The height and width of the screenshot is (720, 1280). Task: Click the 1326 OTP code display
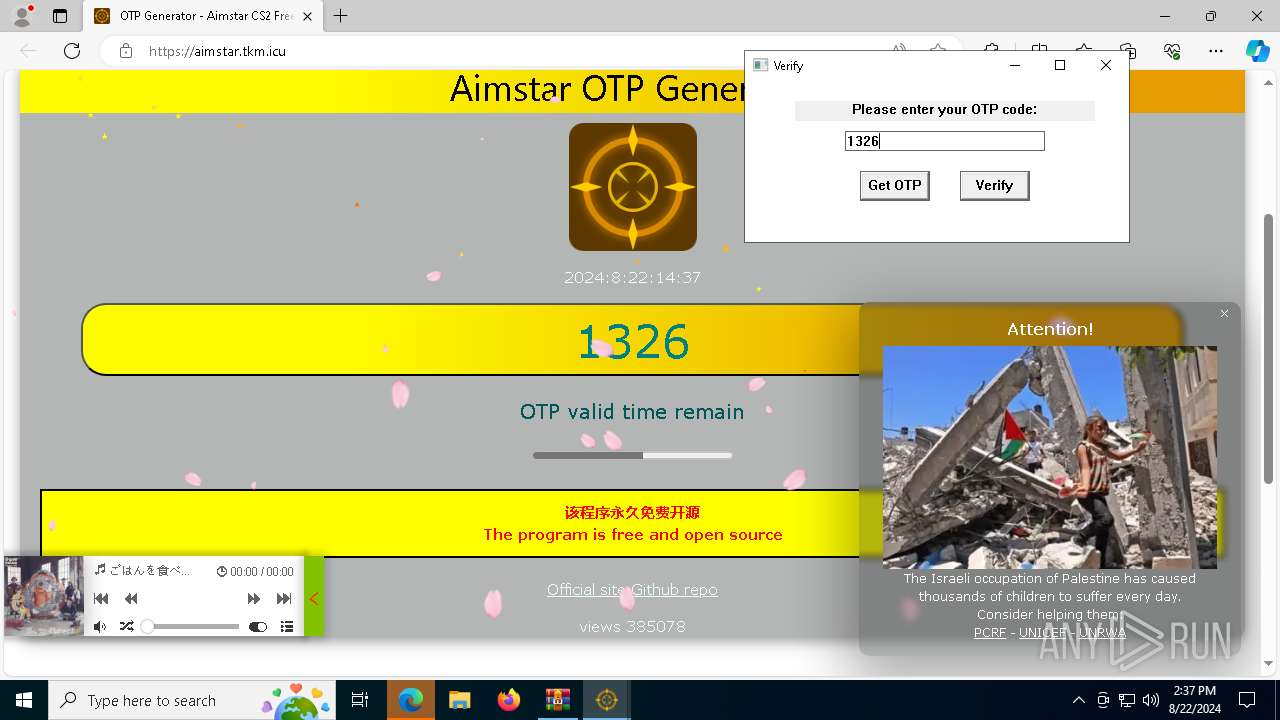pyautogui.click(x=633, y=341)
